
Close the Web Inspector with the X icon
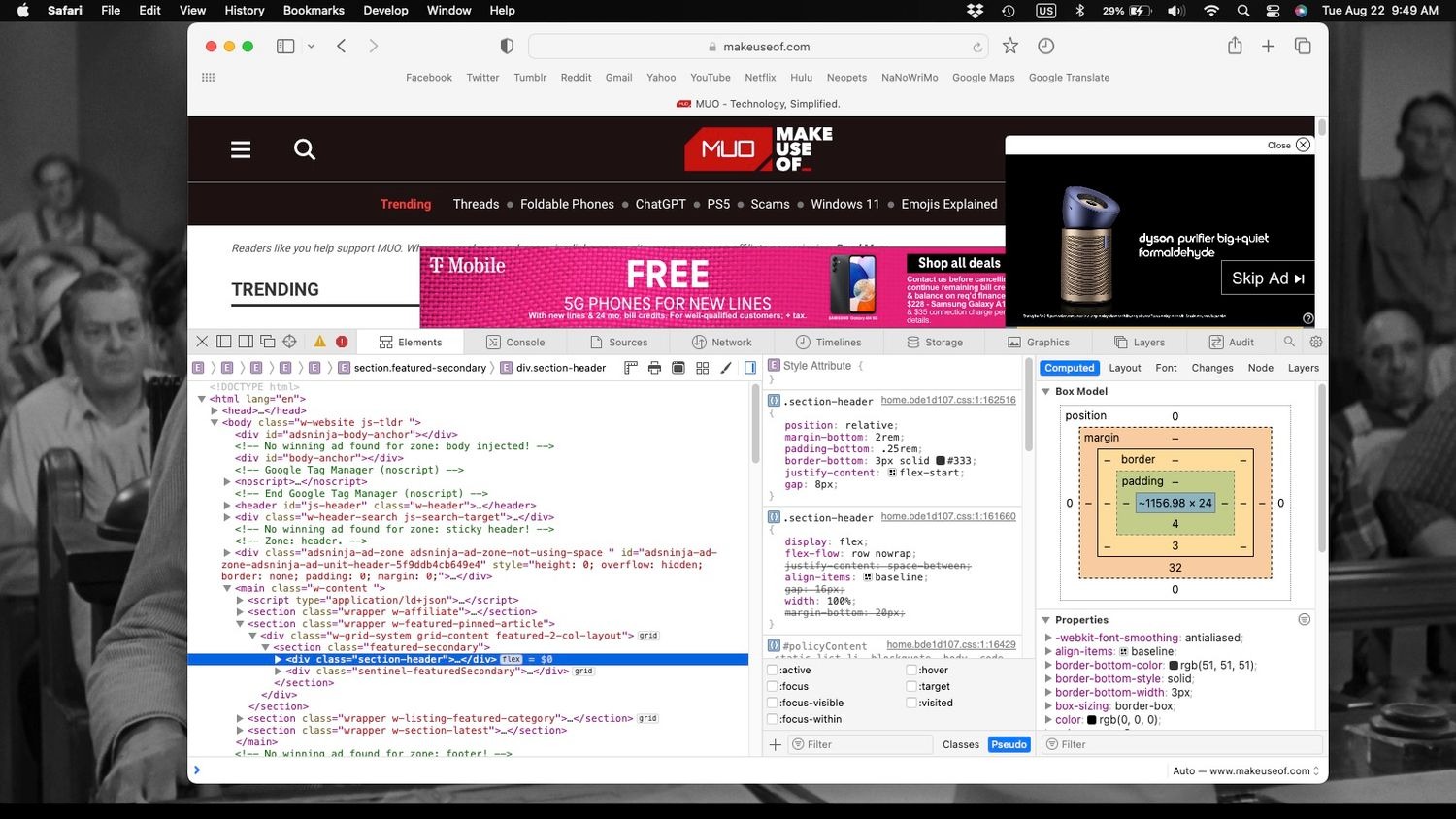click(x=202, y=342)
